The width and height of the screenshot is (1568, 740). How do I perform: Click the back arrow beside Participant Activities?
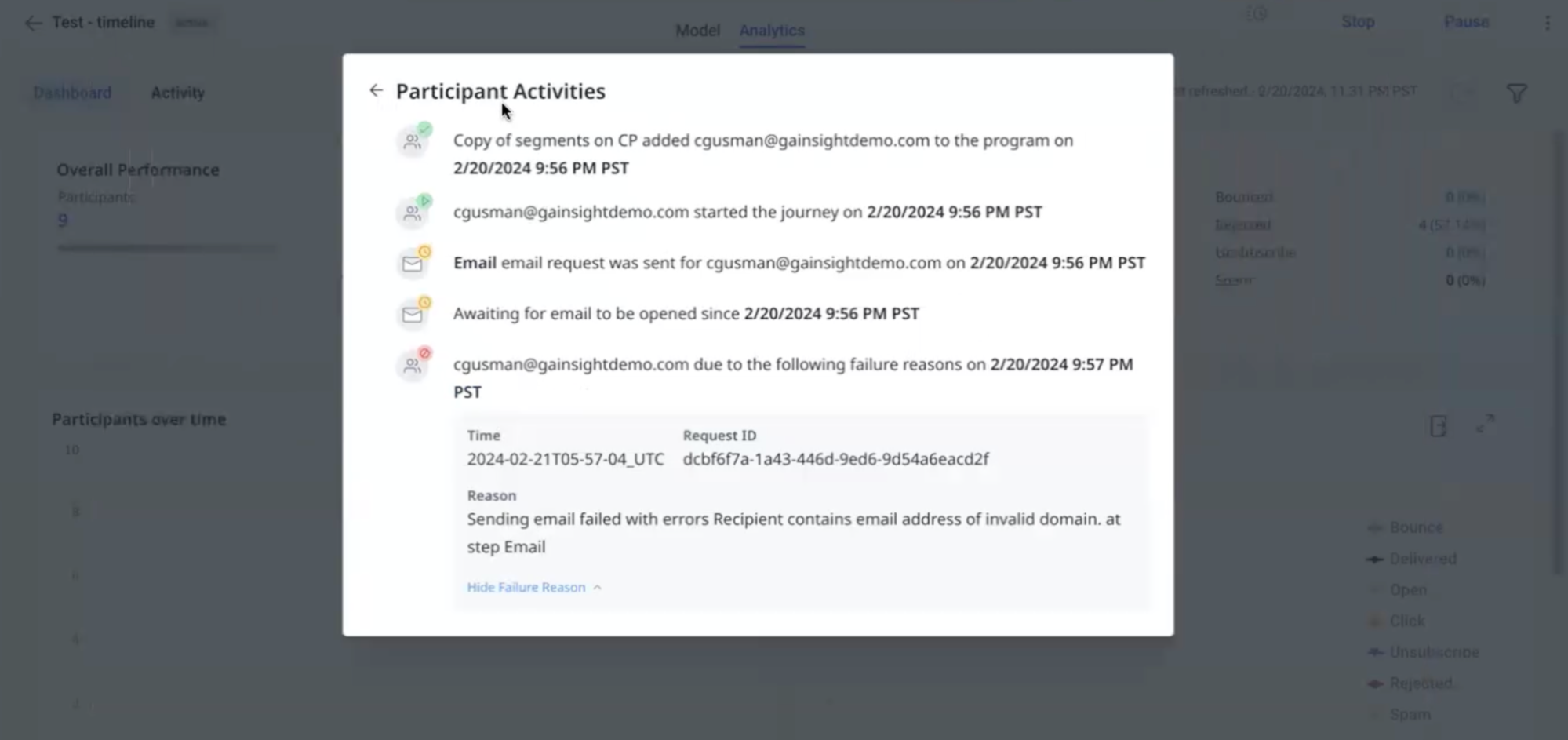(x=376, y=91)
